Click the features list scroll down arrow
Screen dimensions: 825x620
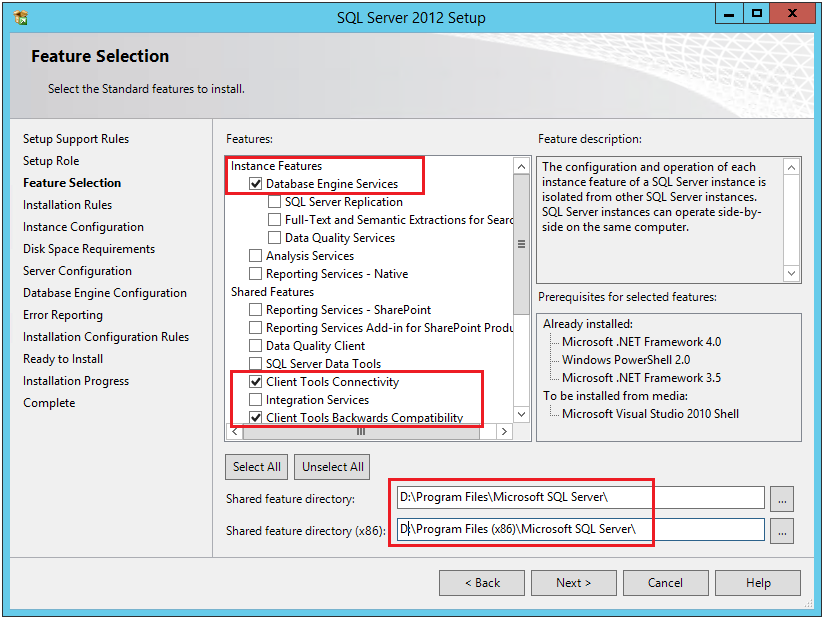coord(521,414)
